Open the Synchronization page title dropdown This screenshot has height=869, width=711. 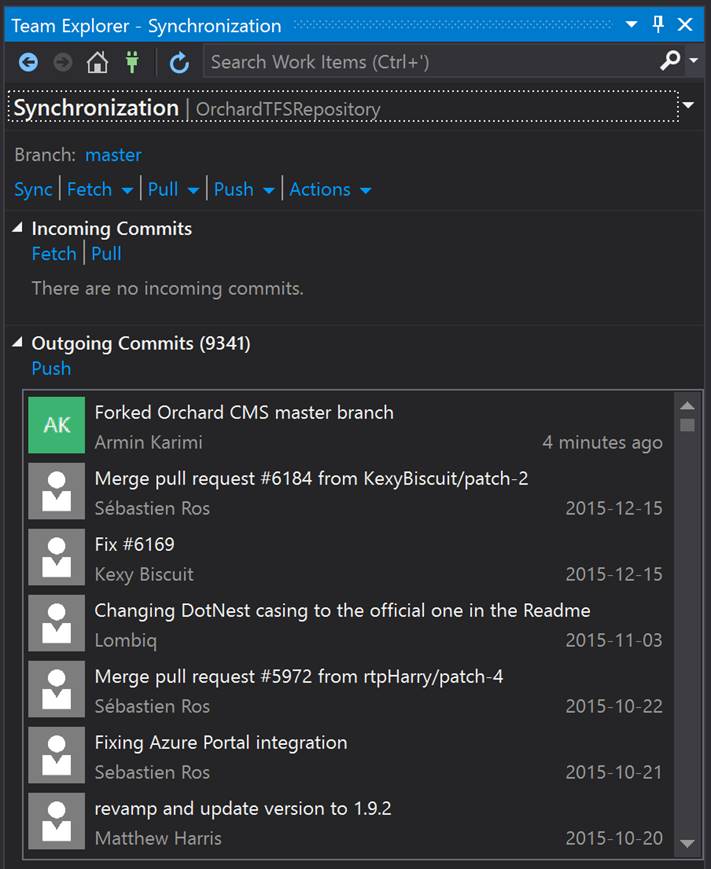click(x=688, y=105)
